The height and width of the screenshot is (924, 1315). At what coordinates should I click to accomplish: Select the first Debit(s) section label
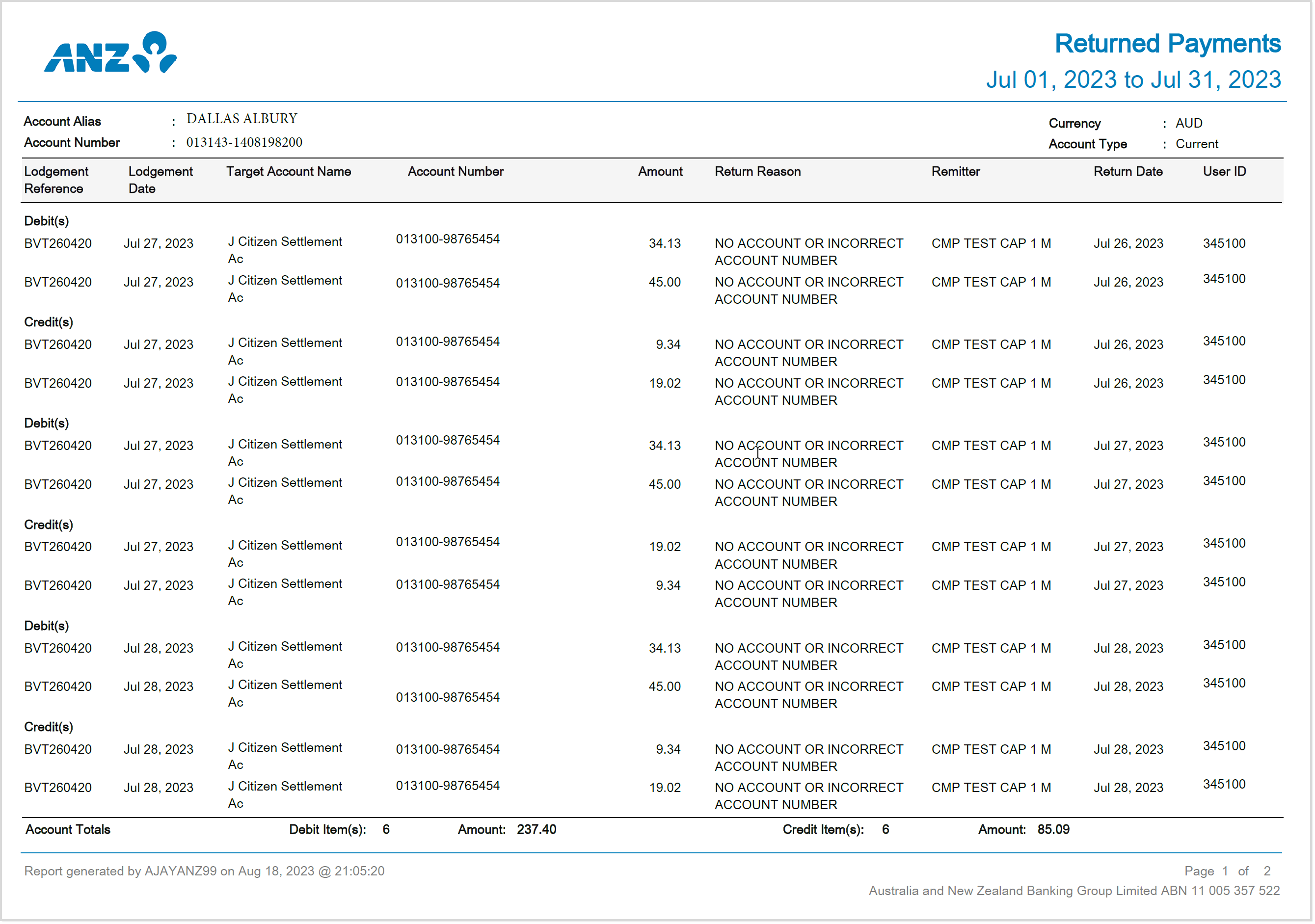tap(47, 221)
